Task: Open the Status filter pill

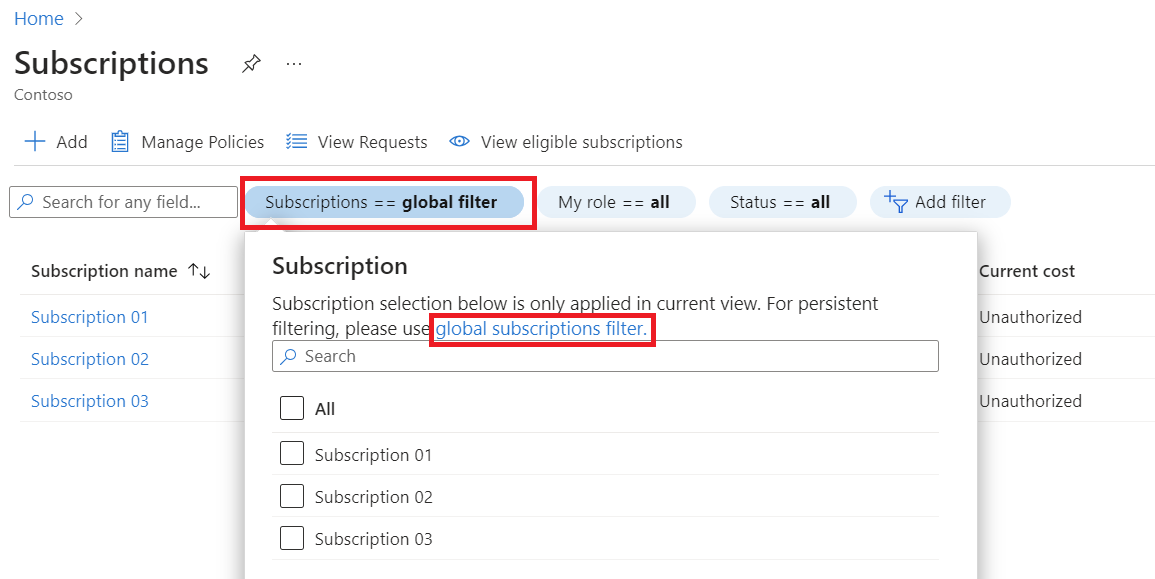Action: coord(781,202)
